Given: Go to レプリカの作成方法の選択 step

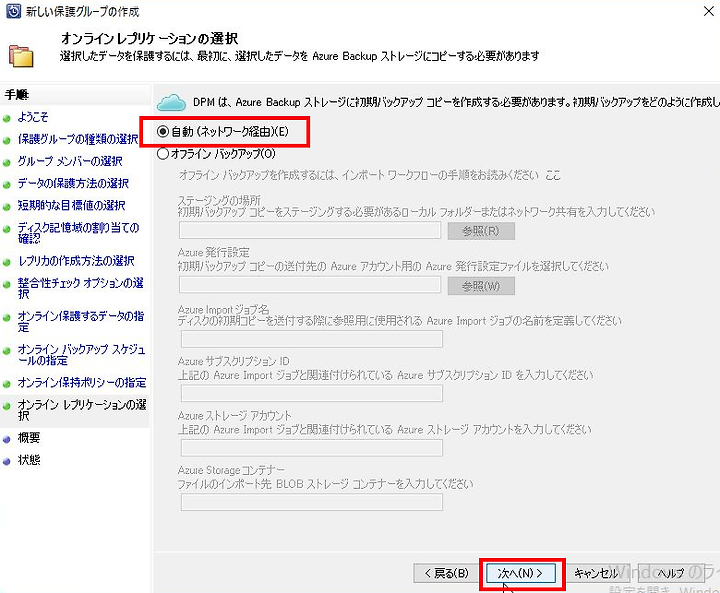Looking at the screenshot, I should [76, 261].
